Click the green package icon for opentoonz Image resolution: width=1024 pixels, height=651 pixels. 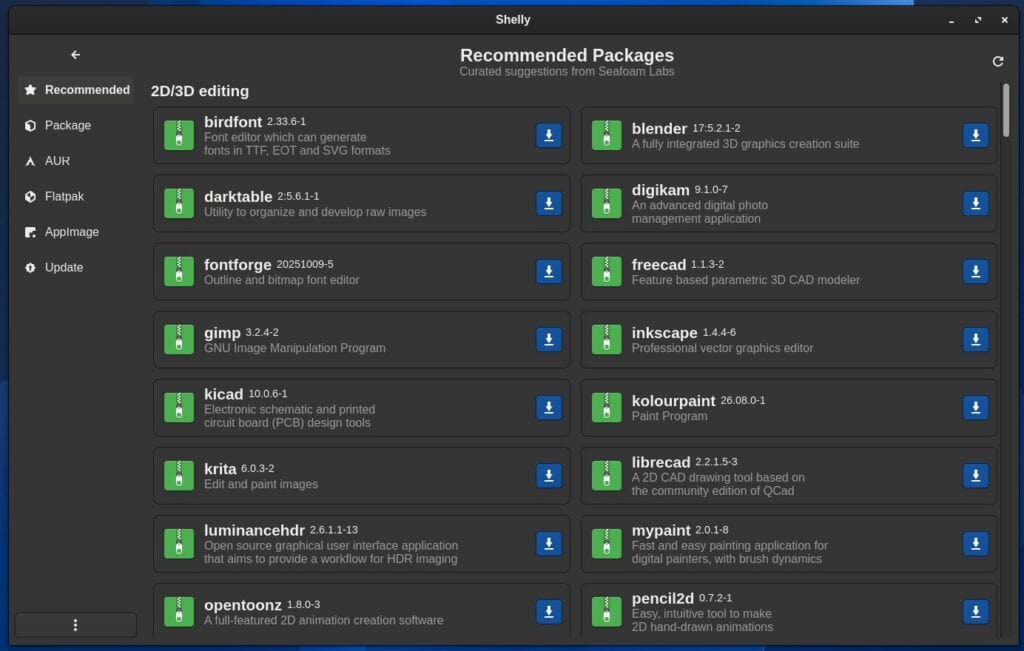179,612
